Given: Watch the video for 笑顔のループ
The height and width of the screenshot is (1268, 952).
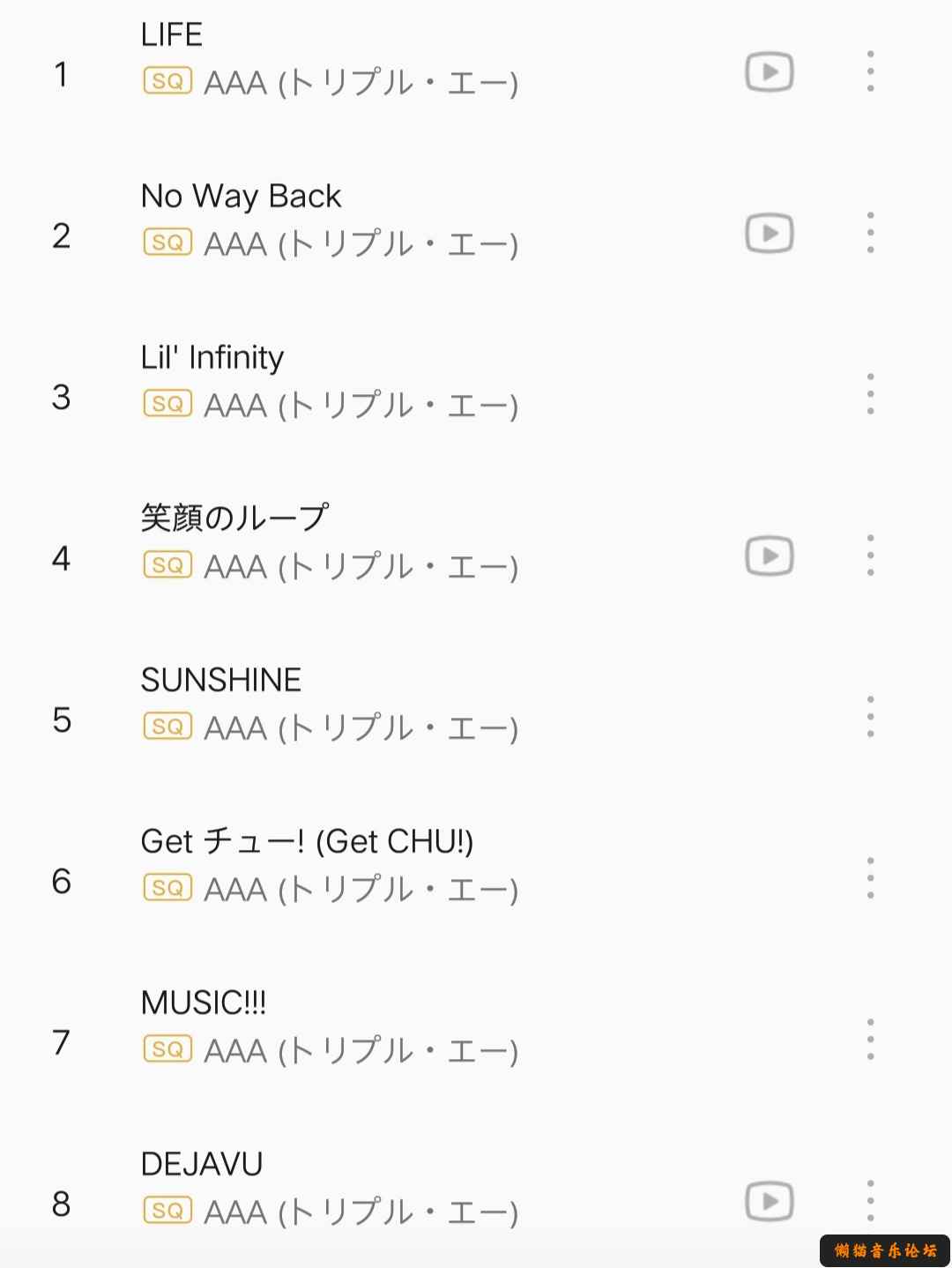Looking at the screenshot, I should point(770,556).
